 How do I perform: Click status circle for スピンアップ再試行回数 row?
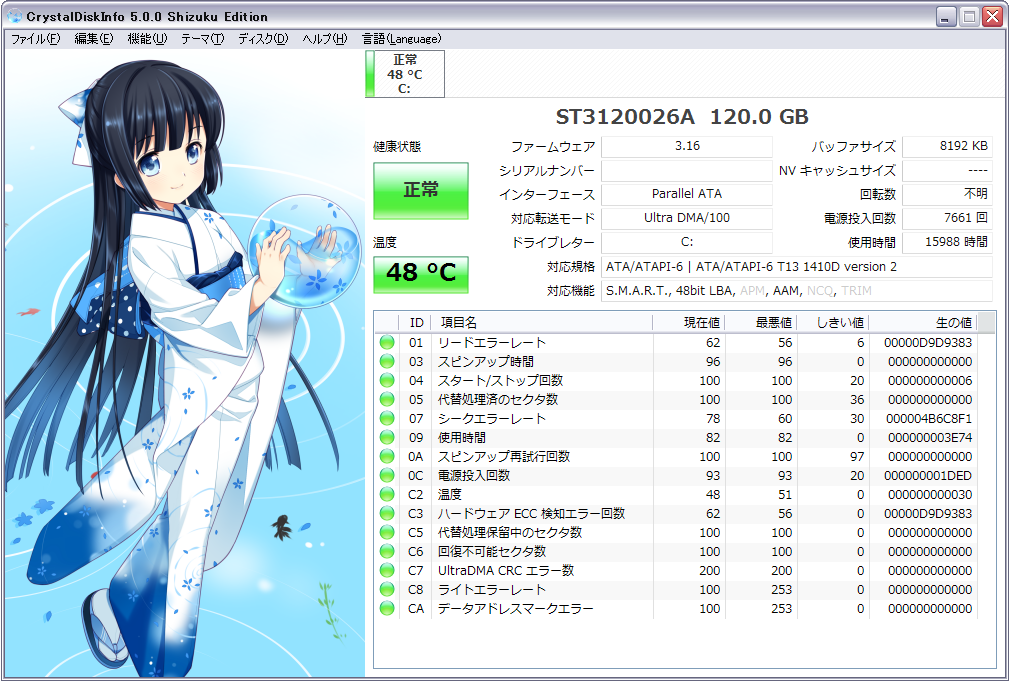point(386,457)
